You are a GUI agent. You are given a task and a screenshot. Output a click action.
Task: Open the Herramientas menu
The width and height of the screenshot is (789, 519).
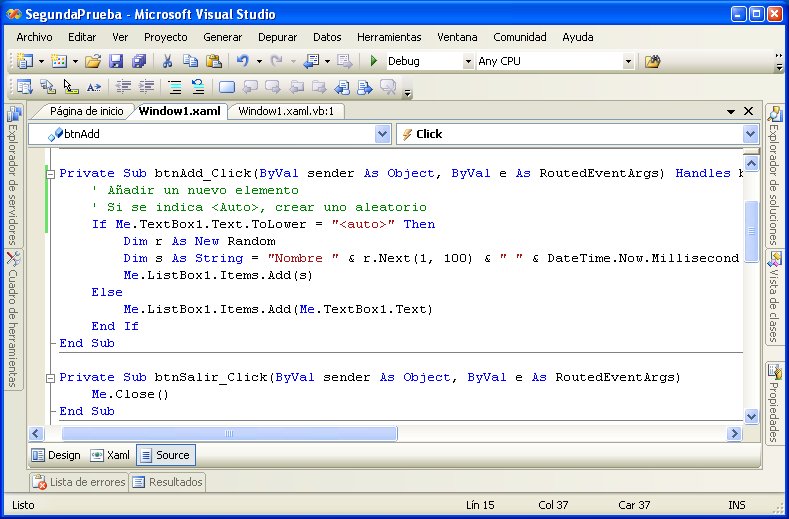389,37
